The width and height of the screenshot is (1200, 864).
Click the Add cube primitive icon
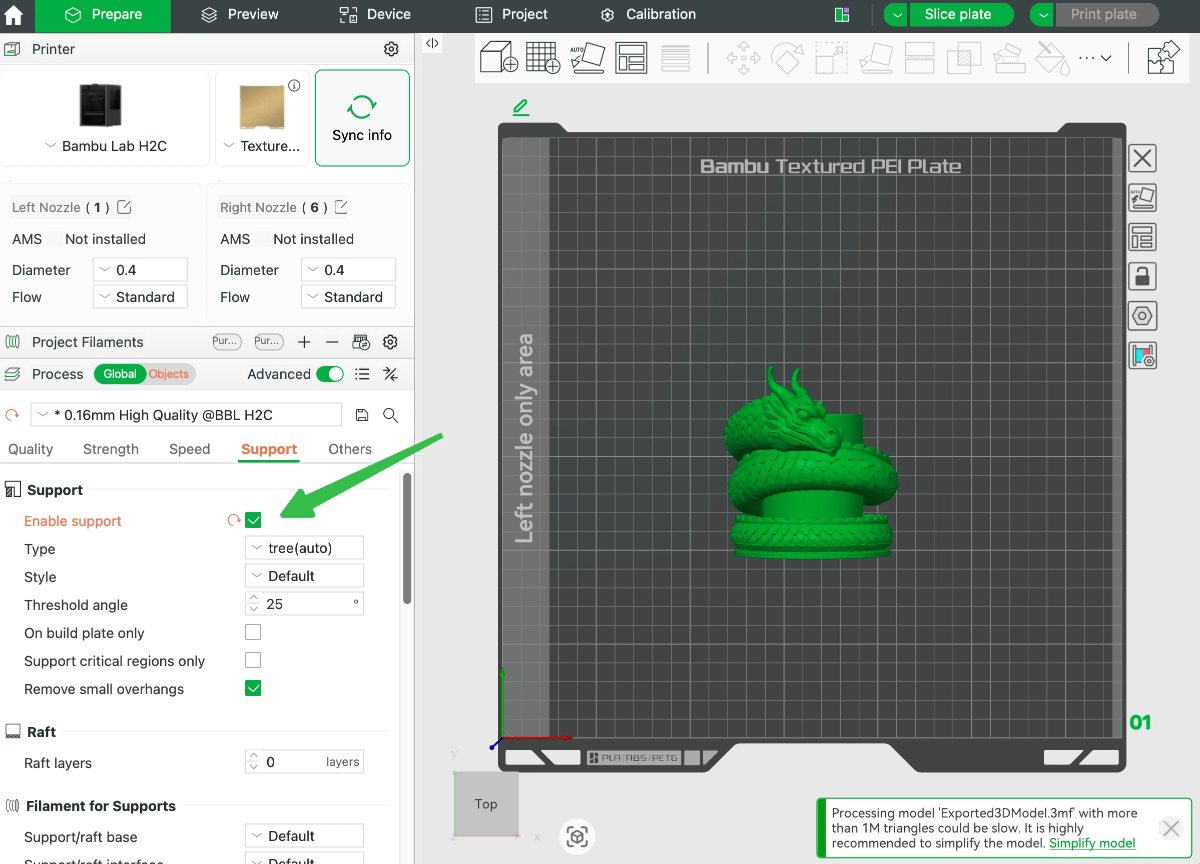pyautogui.click(x=498, y=57)
